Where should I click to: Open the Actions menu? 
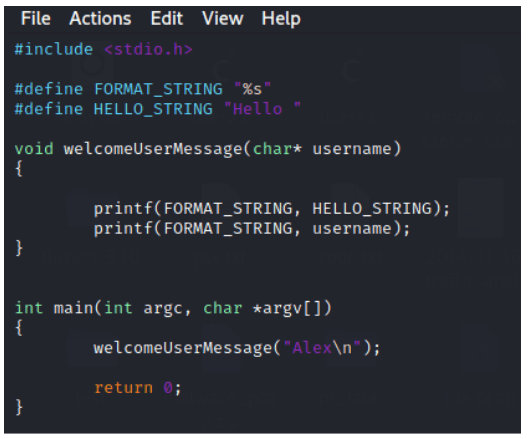coord(100,18)
